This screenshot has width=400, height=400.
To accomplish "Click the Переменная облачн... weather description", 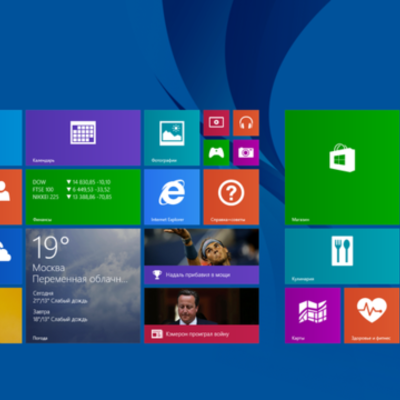I will [x=80, y=279].
